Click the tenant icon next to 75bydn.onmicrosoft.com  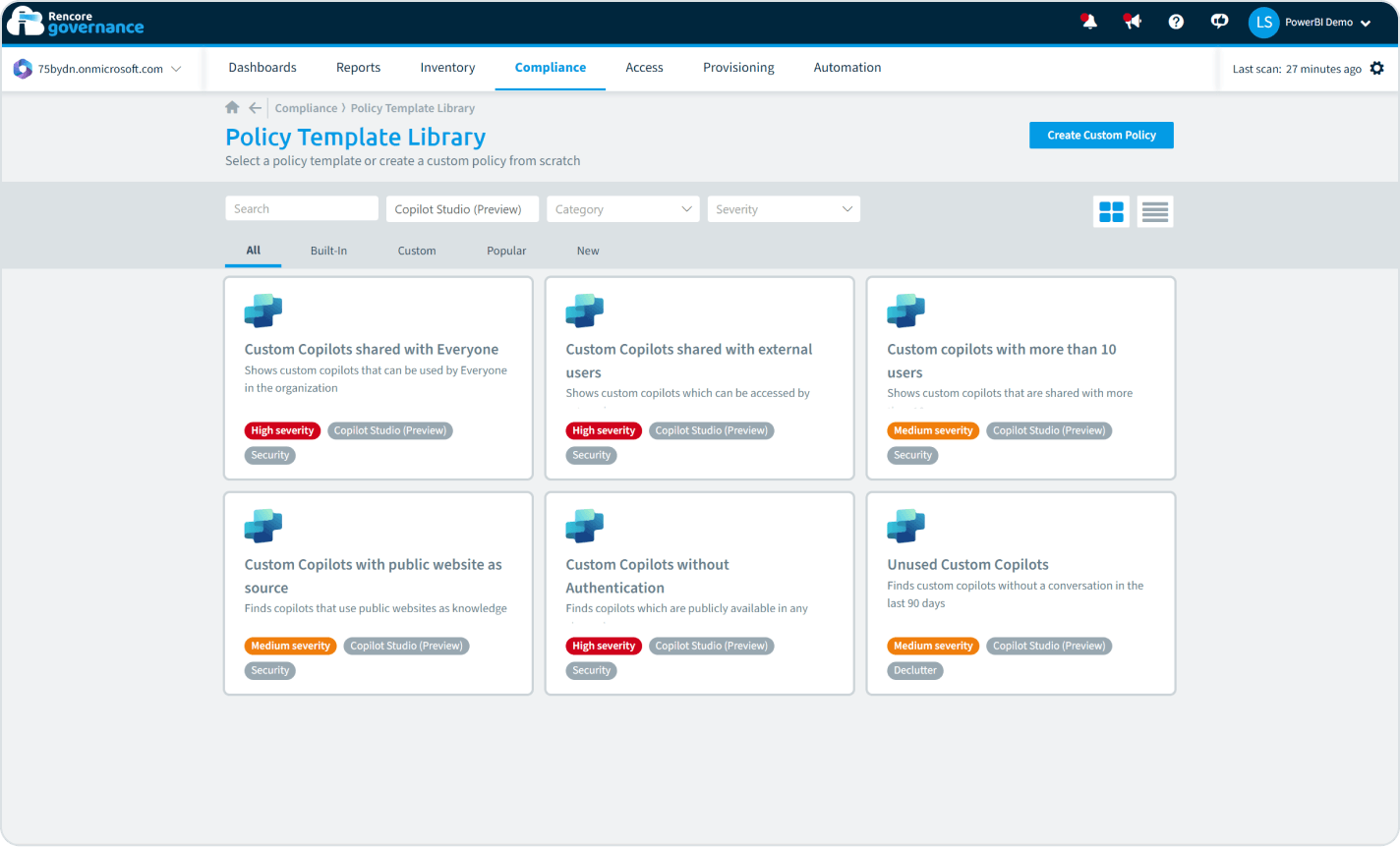[23, 69]
